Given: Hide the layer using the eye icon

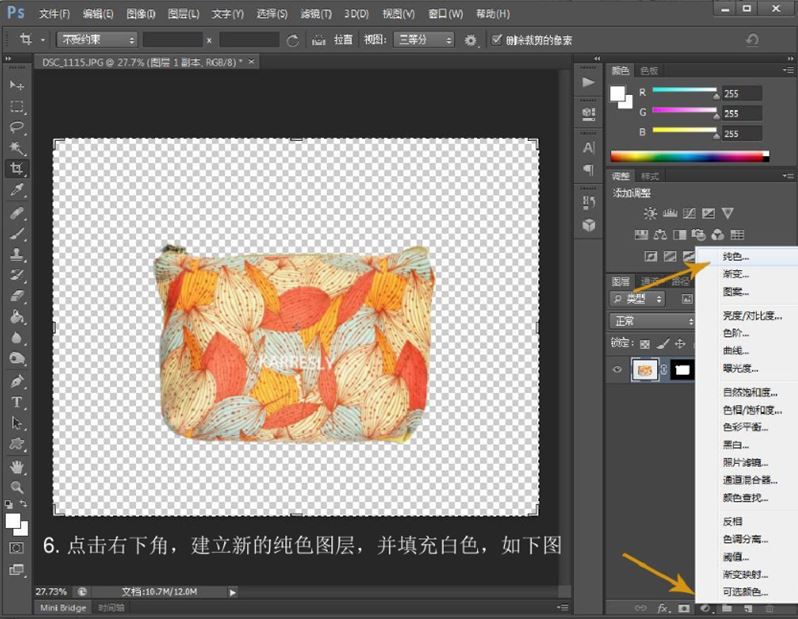Looking at the screenshot, I should (617, 370).
